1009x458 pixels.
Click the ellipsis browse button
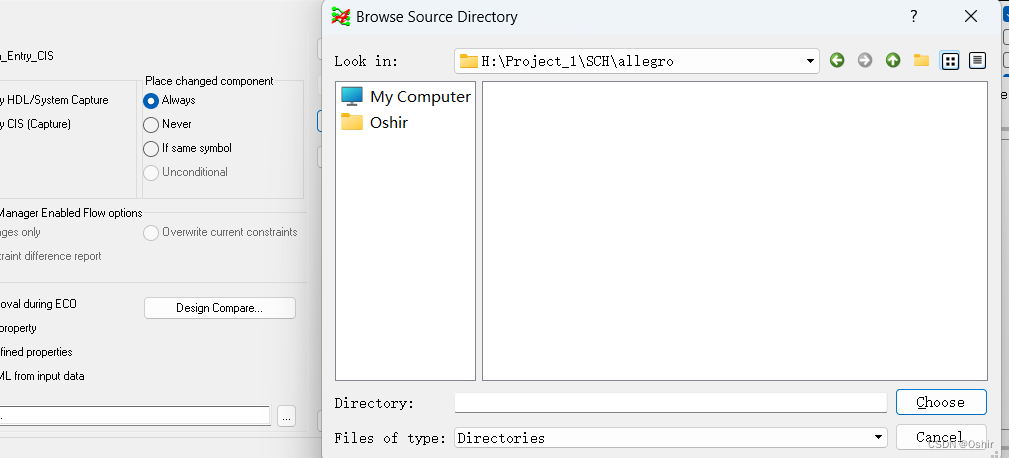(x=286, y=416)
